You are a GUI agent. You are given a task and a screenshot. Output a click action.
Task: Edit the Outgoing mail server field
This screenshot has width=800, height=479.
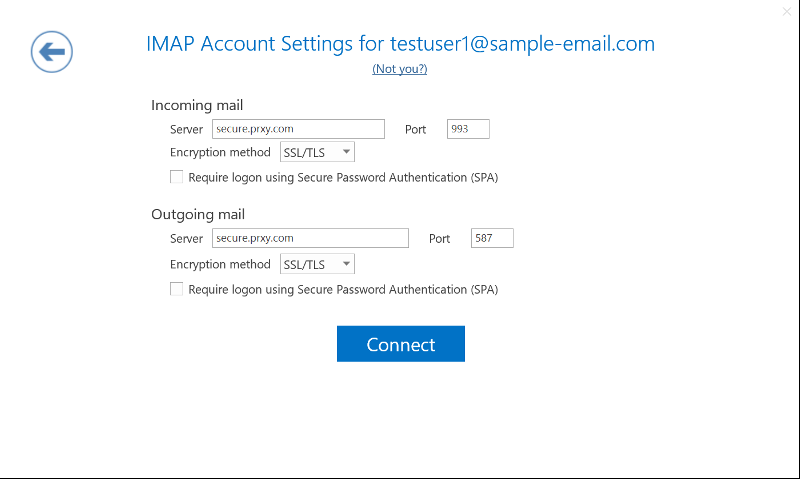pos(310,238)
